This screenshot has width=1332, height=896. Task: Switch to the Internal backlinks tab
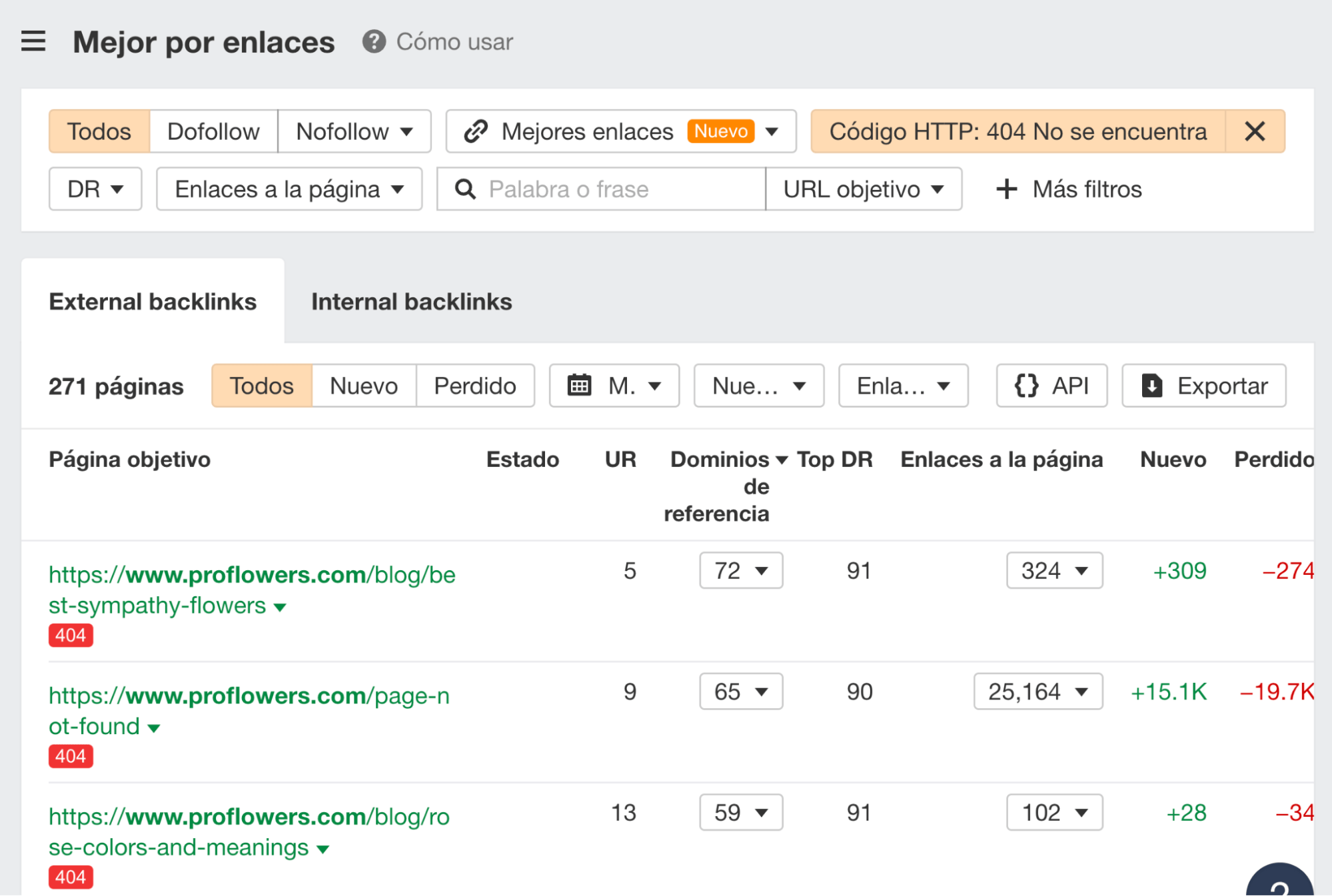point(410,301)
